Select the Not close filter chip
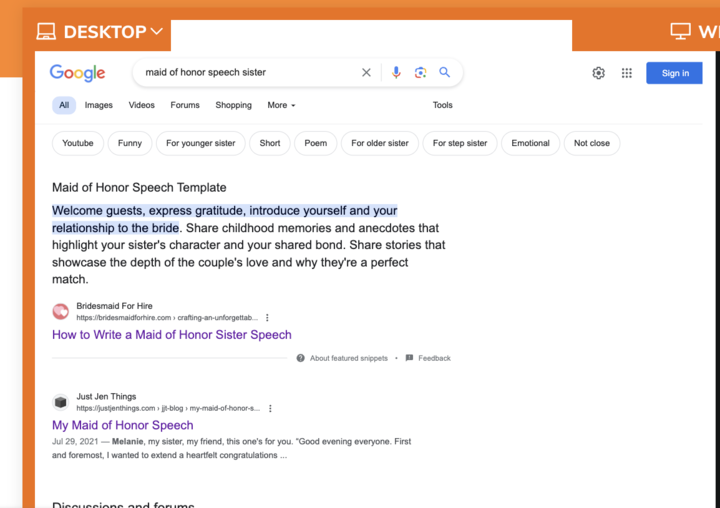The height and width of the screenshot is (508, 720). [x=592, y=143]
